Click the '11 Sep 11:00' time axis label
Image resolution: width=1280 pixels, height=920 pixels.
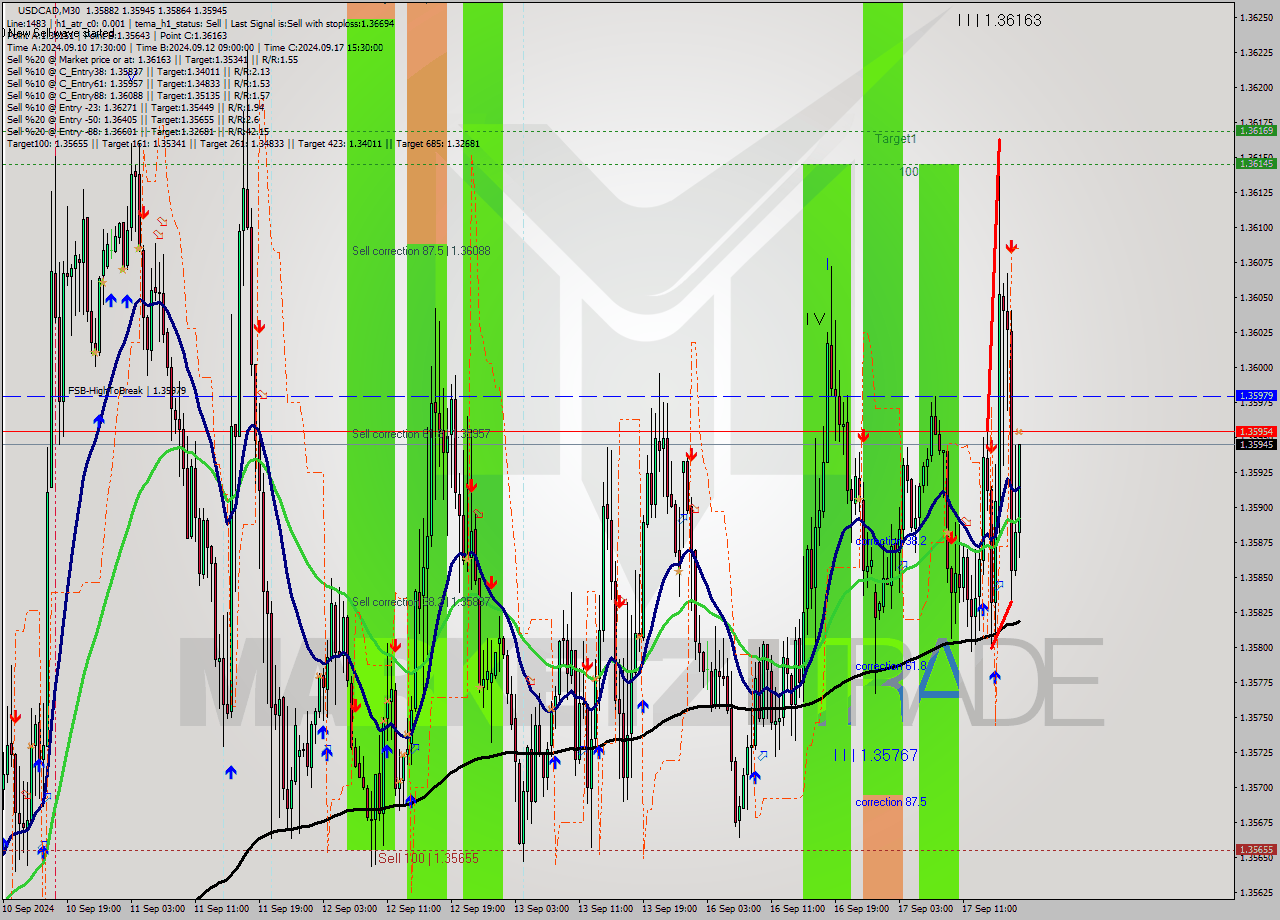click(223, 909)
